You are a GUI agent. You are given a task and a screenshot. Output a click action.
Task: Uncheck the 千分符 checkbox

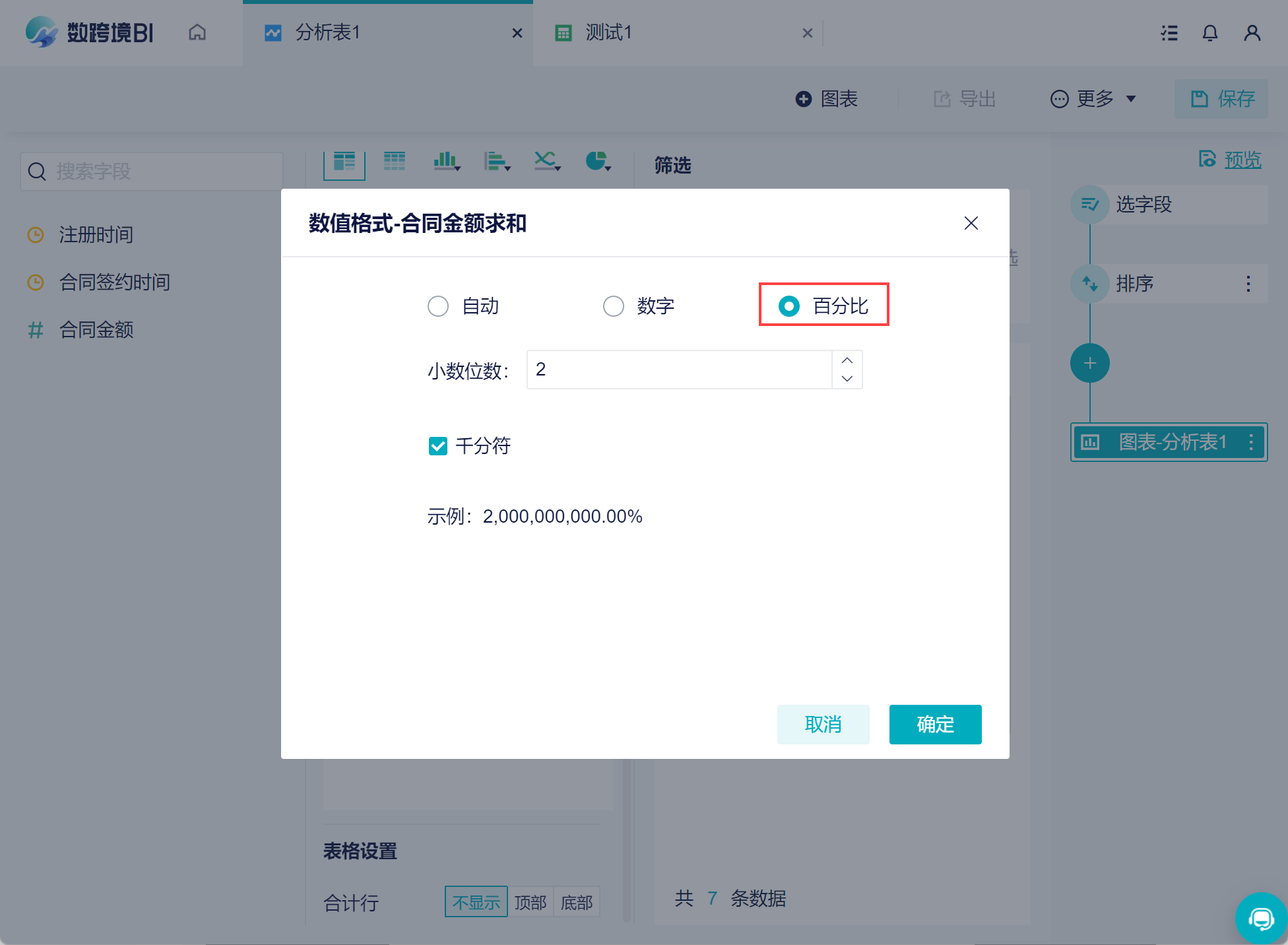(438, 446)
